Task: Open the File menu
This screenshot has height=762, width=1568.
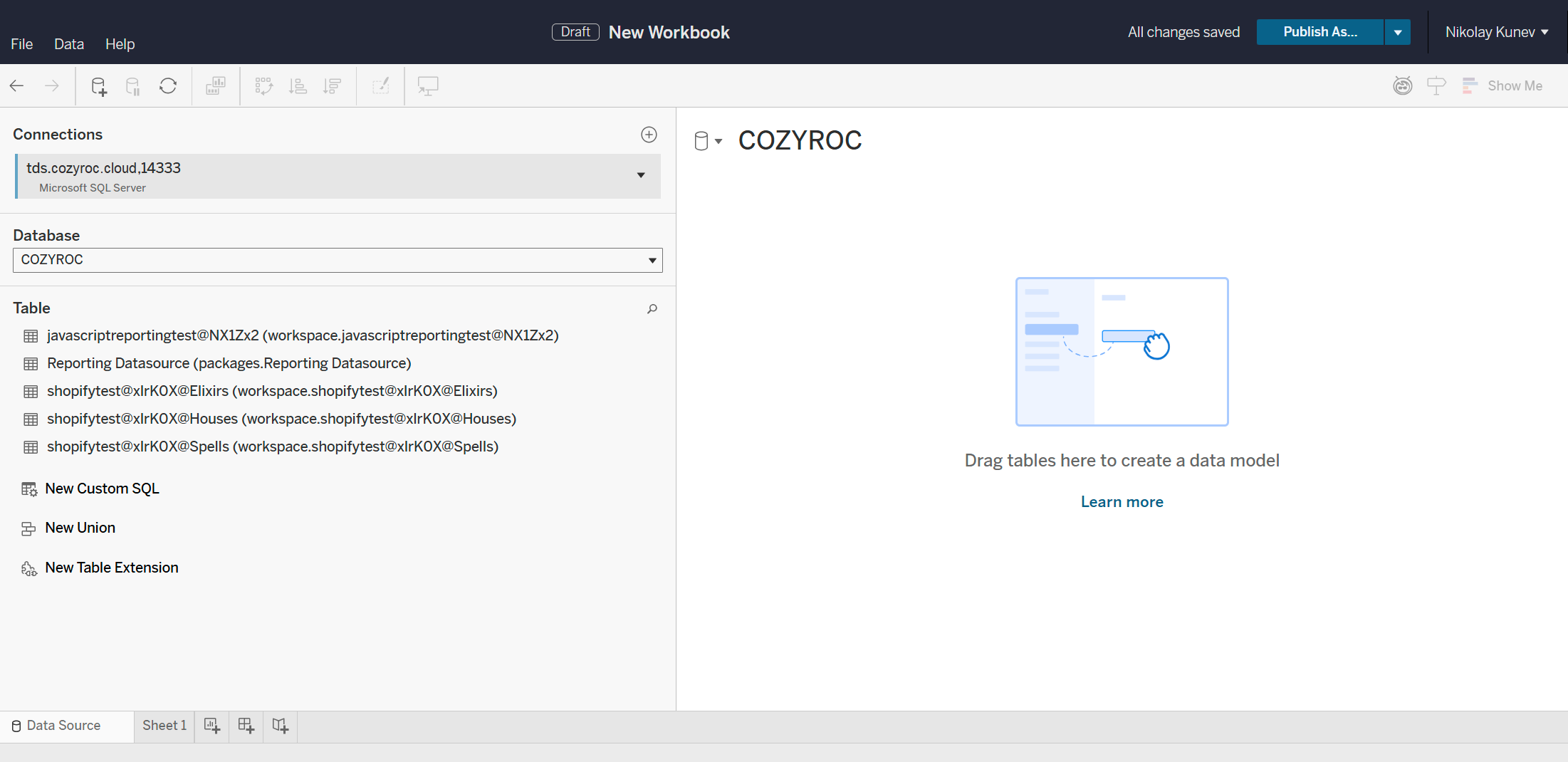Action: pyautogui.click(x=21, y=44)
